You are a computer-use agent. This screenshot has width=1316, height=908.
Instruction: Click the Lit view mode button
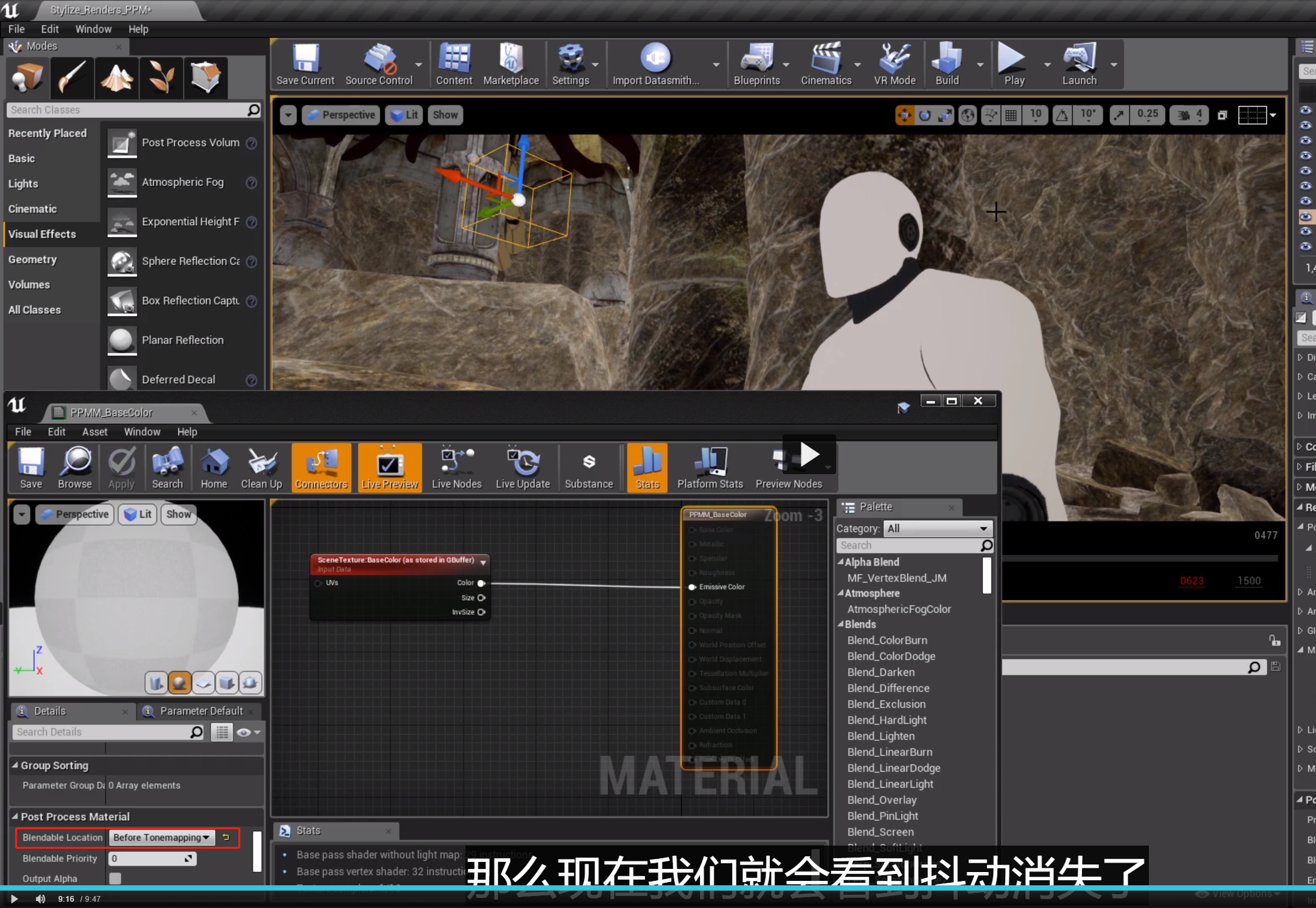coord(404,115)
